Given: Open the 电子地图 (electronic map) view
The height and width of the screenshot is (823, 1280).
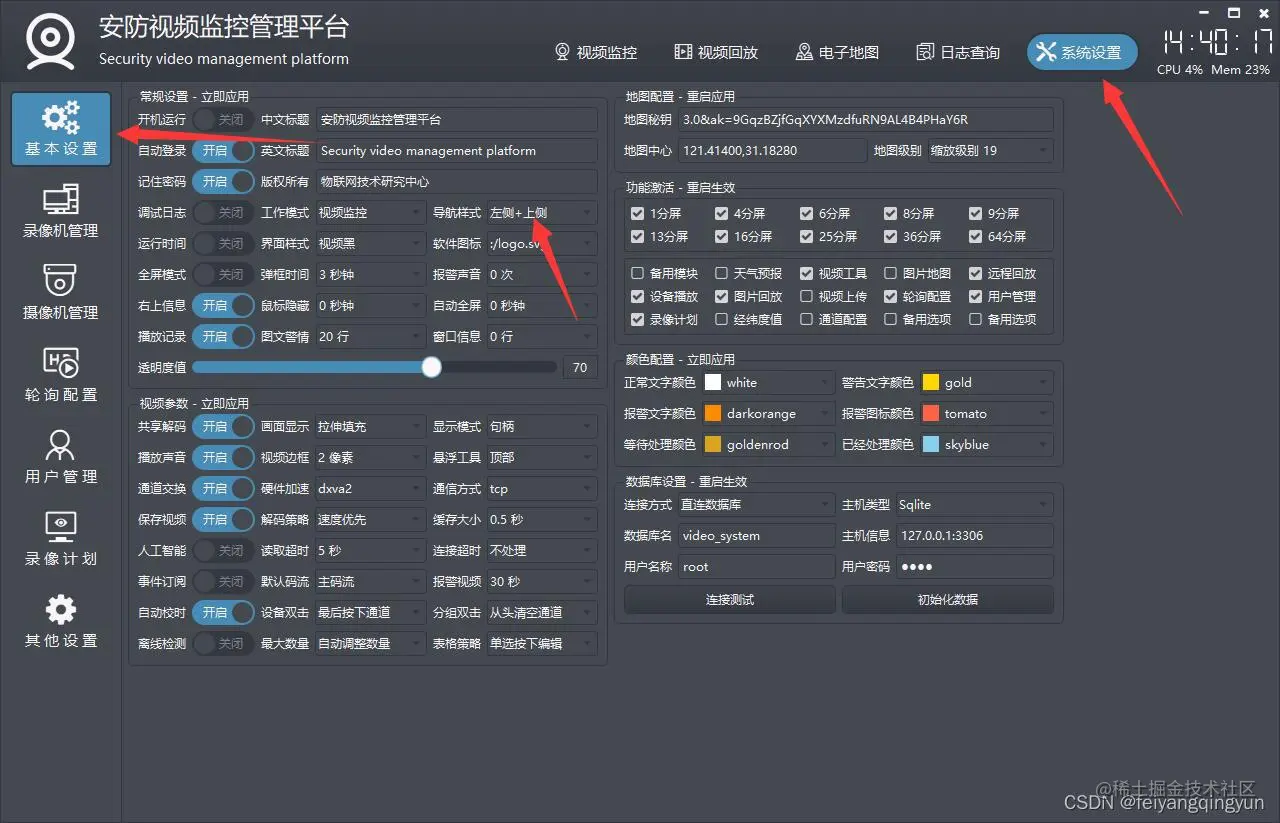Looking at the screenshot, I should click(x=836, y=53).
